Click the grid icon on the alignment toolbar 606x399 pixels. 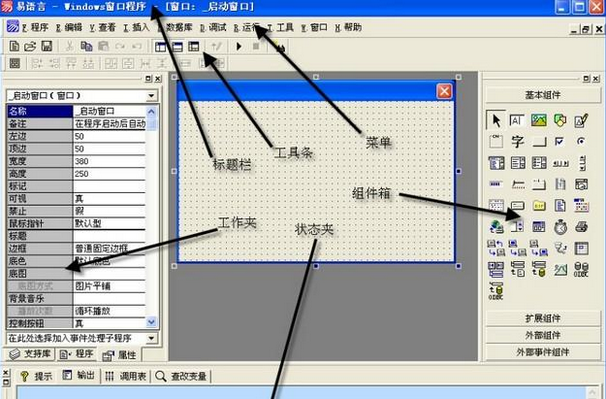(x=15, y=63)
